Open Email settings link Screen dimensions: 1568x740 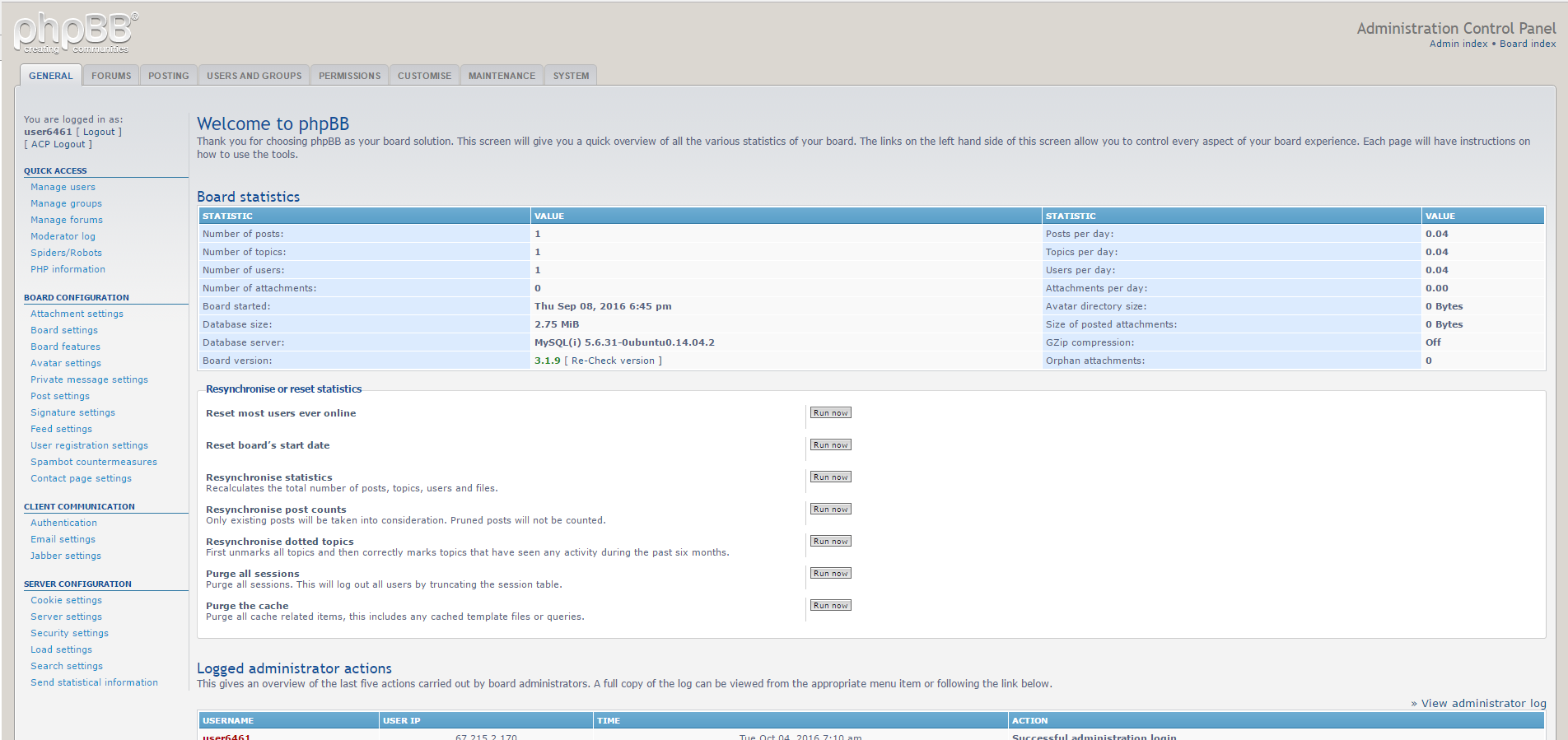click(63, 539)
